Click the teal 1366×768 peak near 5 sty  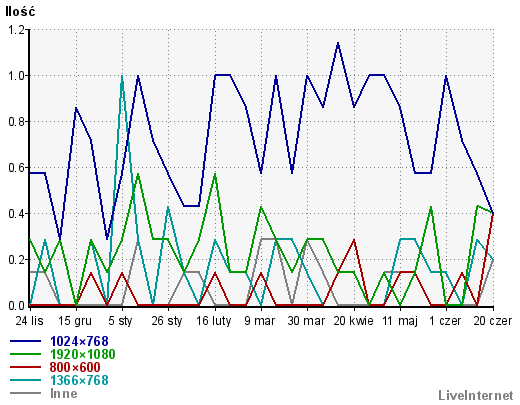click(x=122, y=76)
